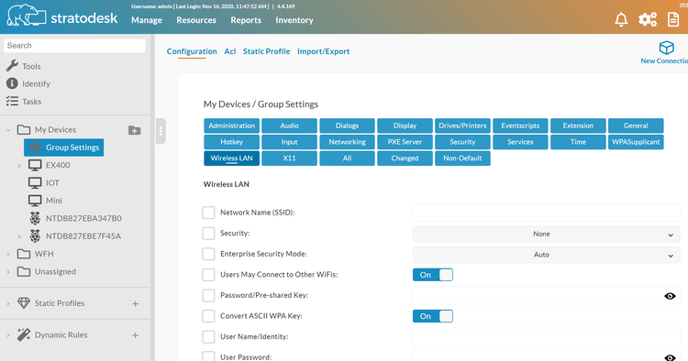Add a dynamic rule with plus icon
The width and height of the screenshot is (688, 361).
[135, 335]
